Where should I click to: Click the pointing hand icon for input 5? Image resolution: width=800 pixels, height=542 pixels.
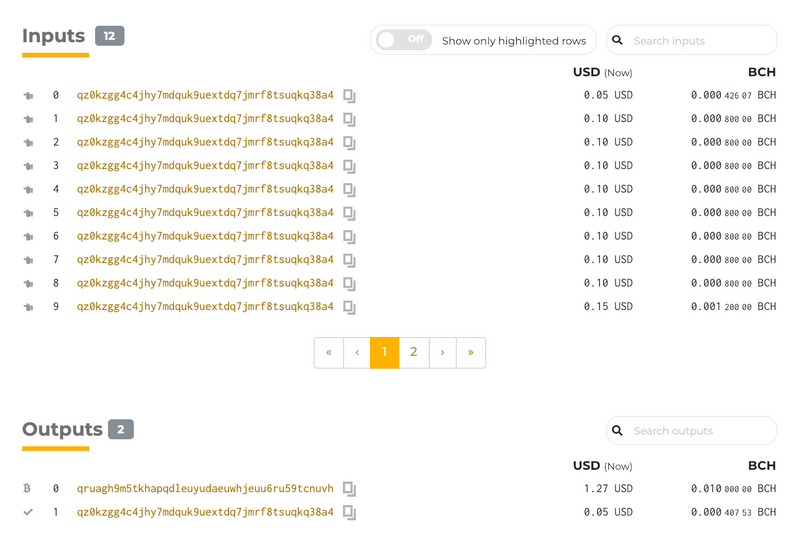[x=28, y=213]
